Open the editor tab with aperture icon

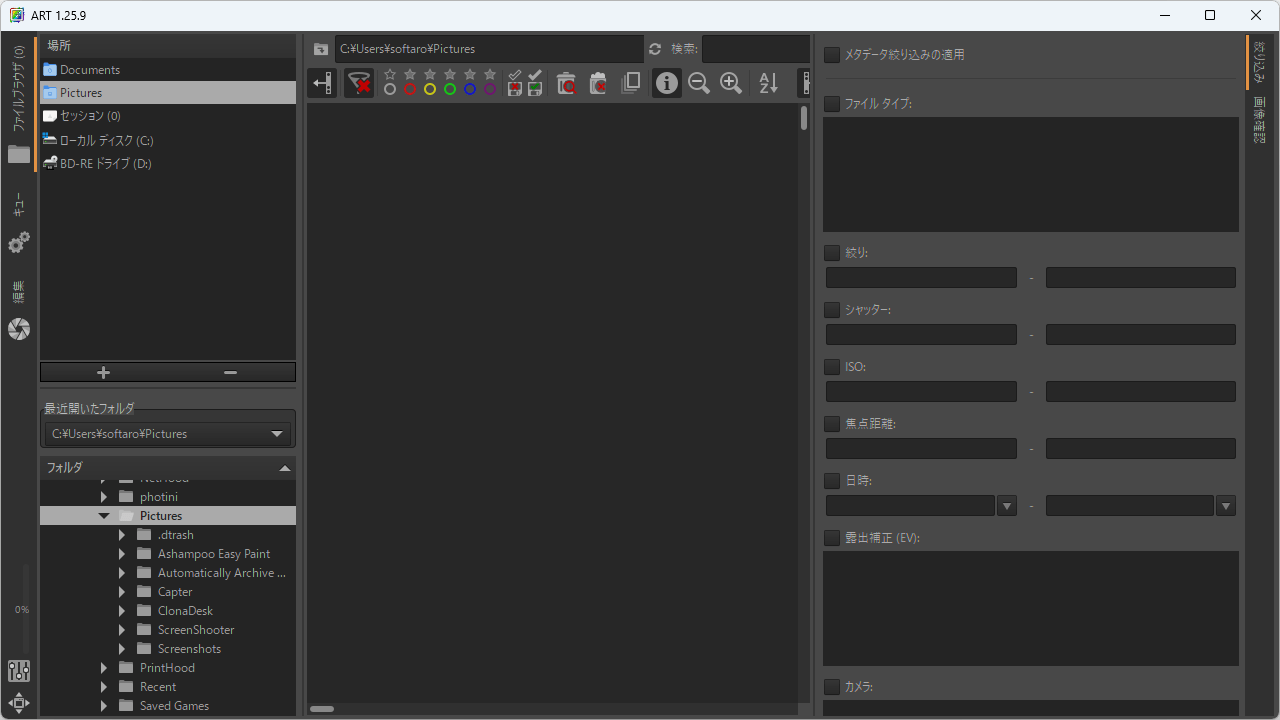click(19, 329)
